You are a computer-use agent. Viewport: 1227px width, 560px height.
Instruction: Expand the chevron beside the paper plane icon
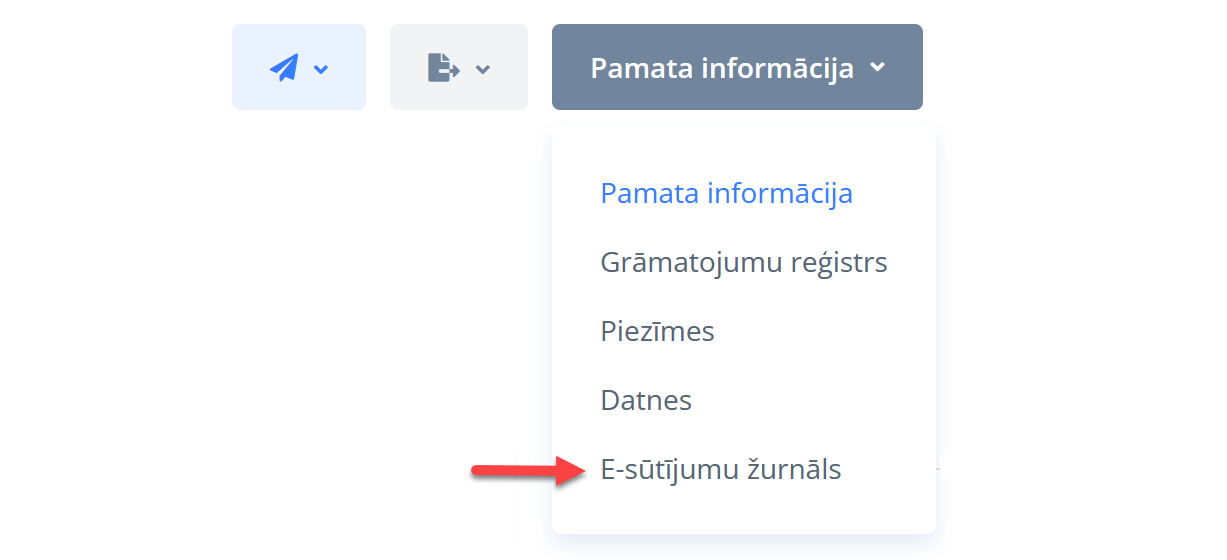321,69
